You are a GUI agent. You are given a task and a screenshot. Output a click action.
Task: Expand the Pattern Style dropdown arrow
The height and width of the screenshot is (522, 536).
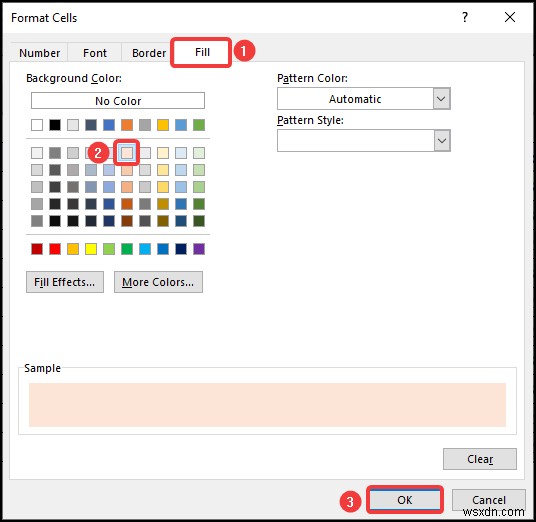tap(442, 140)
